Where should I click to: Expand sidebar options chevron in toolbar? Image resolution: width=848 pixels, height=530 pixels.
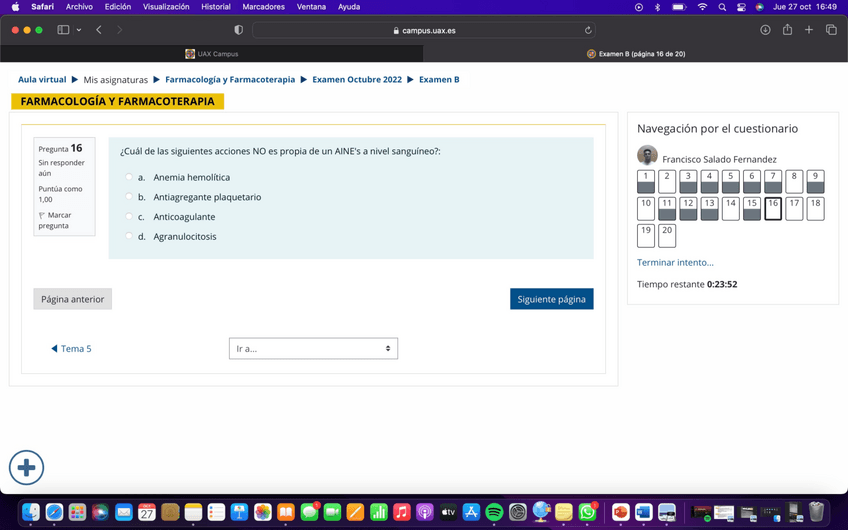(x=79, y=30)
